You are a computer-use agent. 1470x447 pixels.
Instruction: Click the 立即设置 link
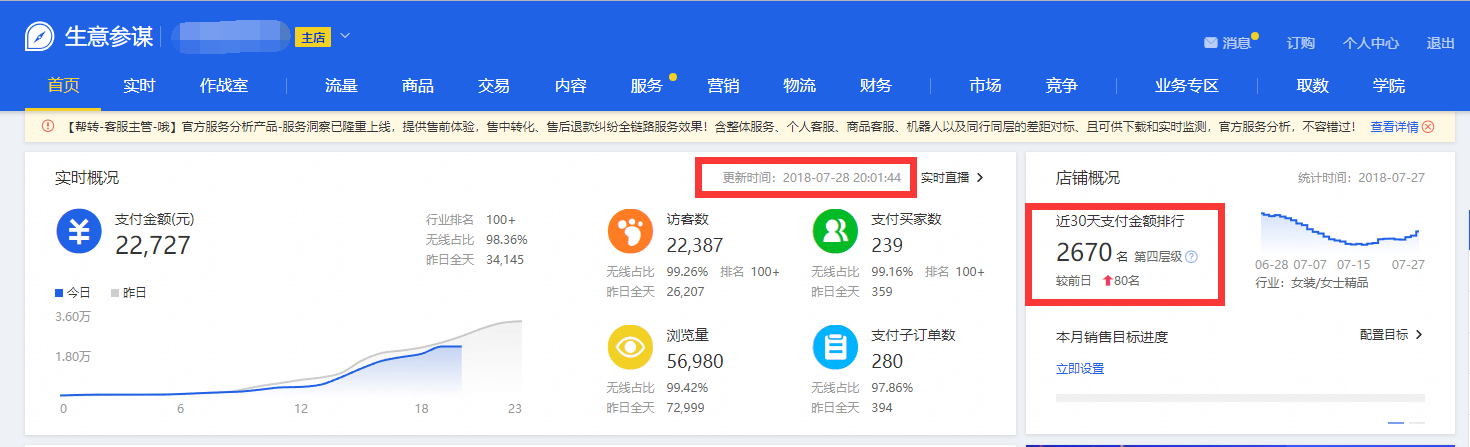pos(1080,369)
